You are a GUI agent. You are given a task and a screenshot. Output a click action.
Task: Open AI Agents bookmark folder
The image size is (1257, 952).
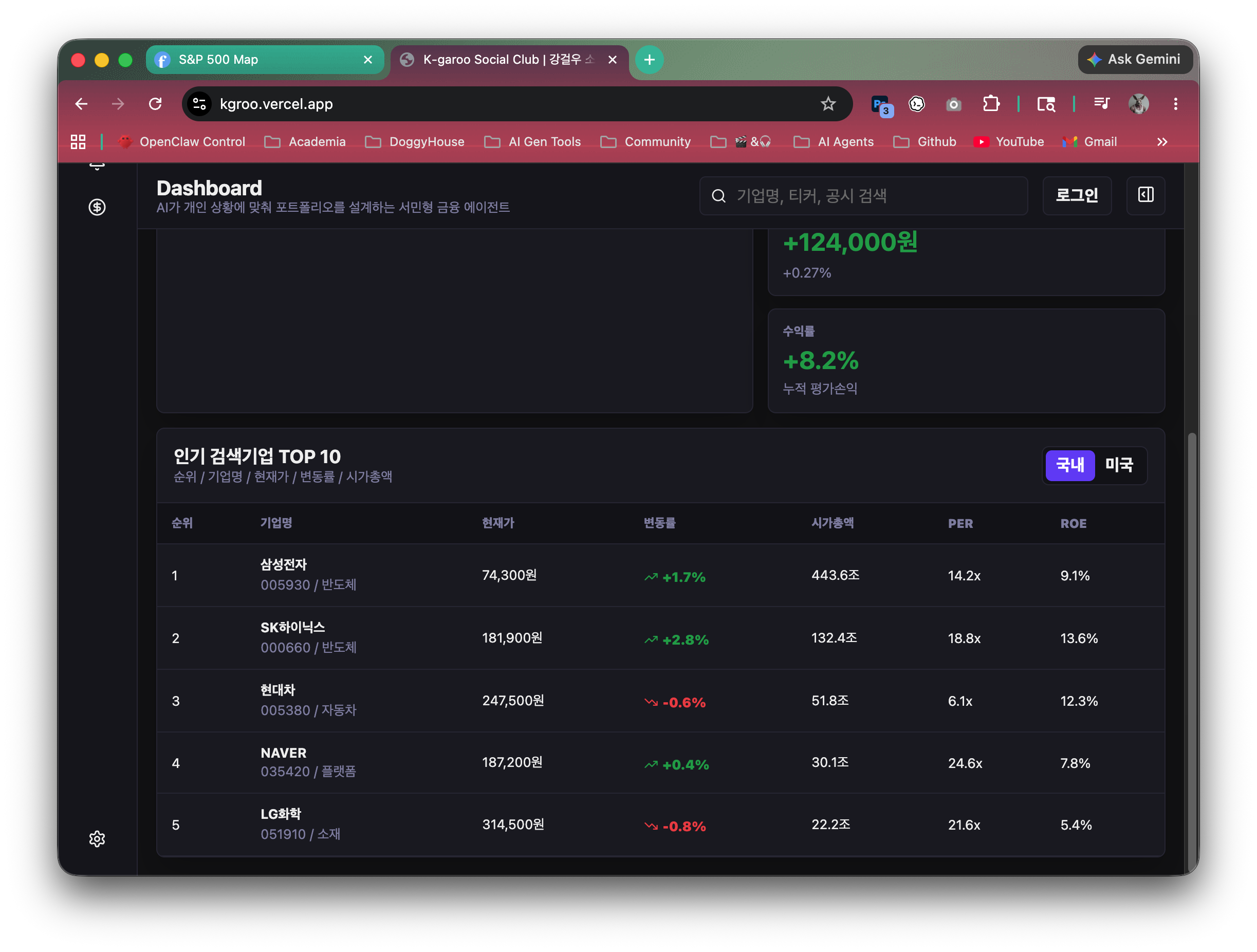834,142
